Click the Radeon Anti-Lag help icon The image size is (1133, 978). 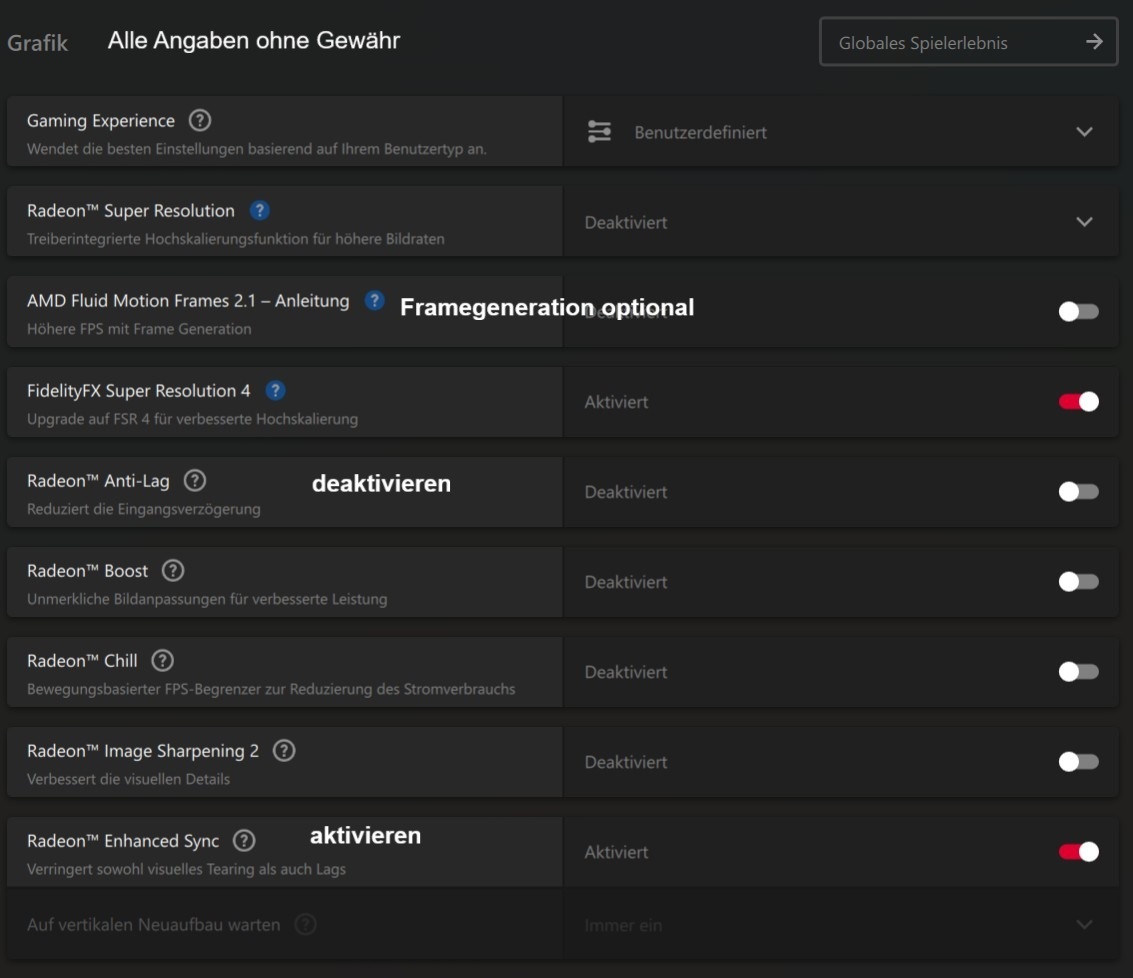(195, 481)
